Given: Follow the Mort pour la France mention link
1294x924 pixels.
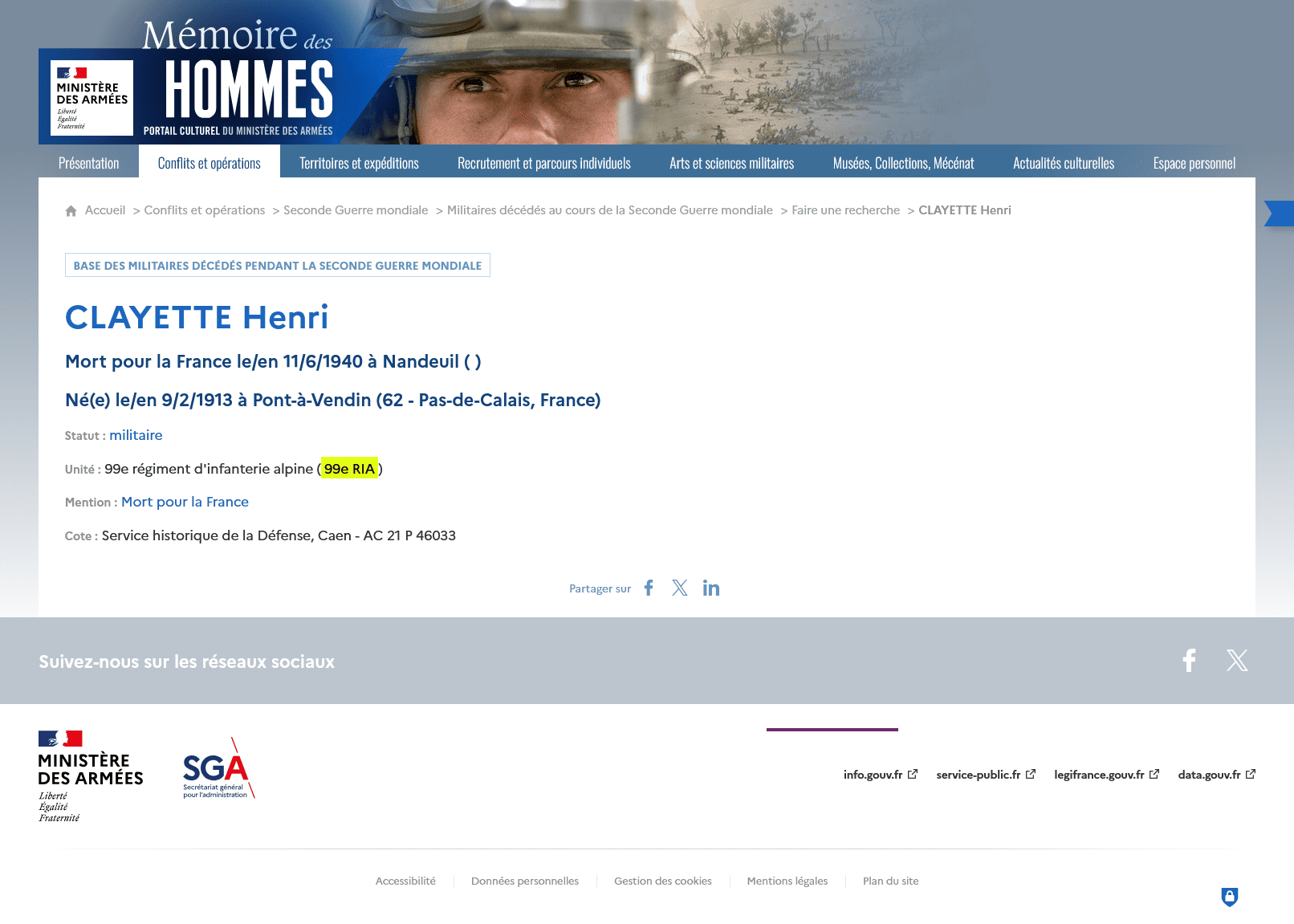Looking at the screenshot, I should pos(185,502).
